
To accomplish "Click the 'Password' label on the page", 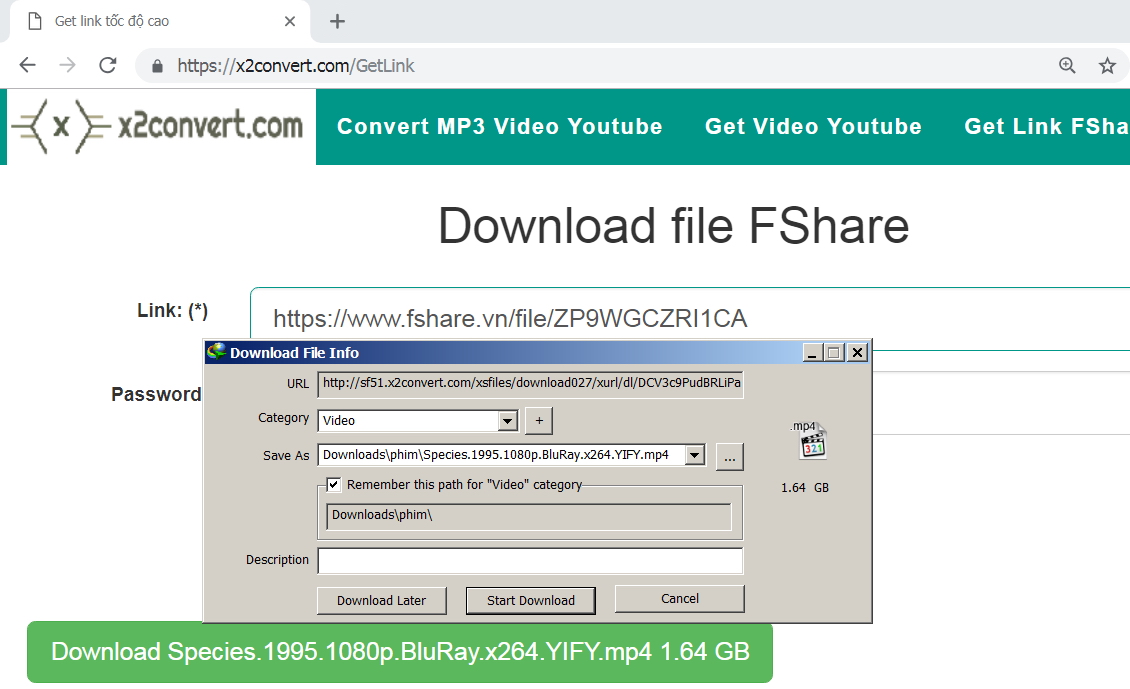I will tap(156, 394).
